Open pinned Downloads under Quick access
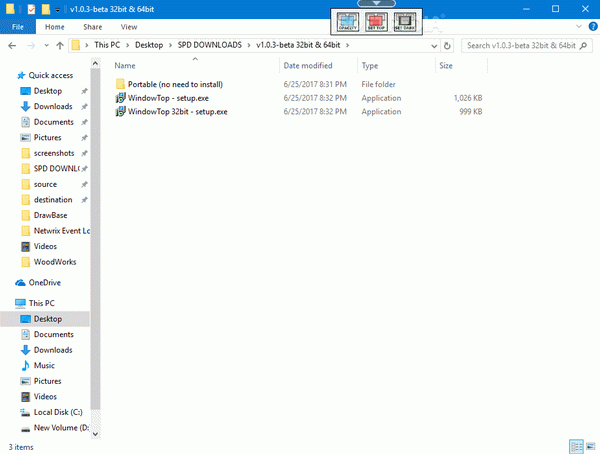The height and width of the screenshot is (454, 600). tap(53, 106)
